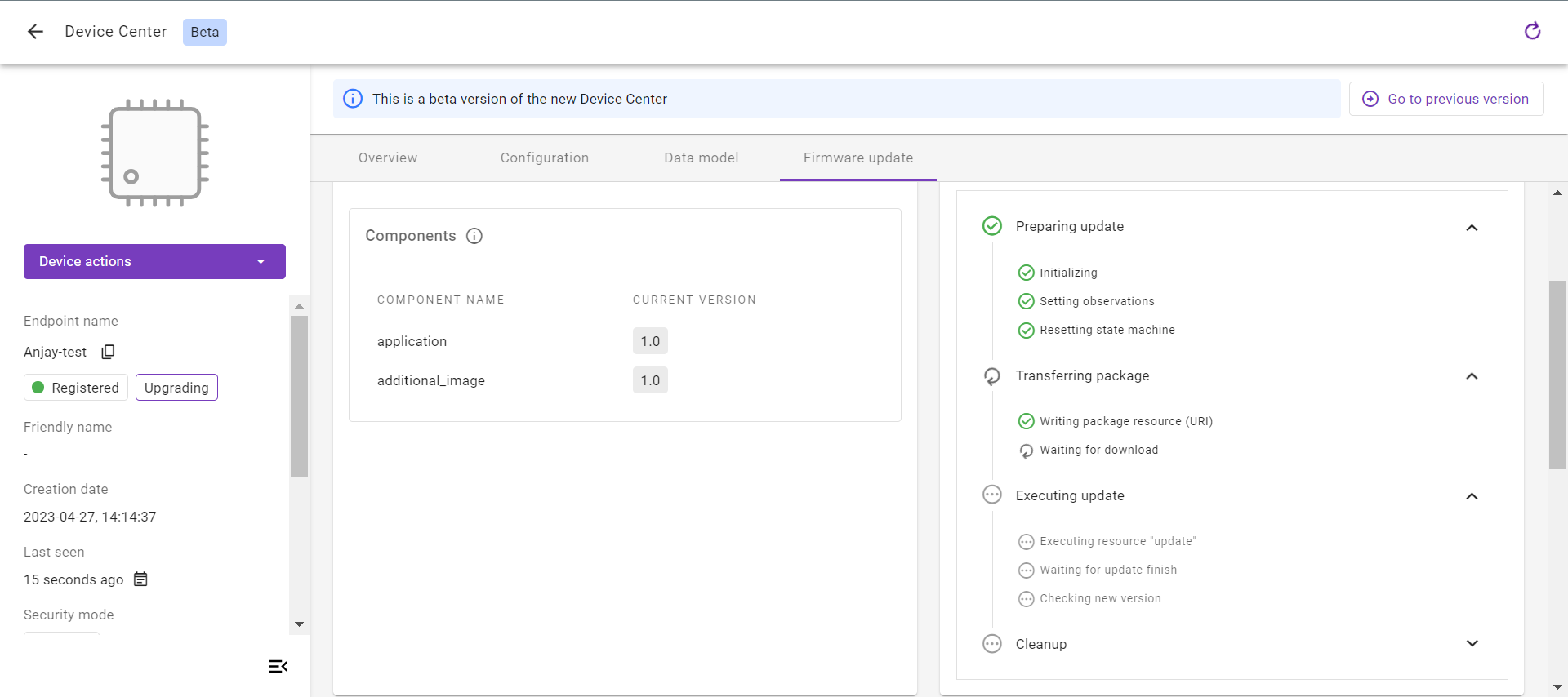Select the Data model tab

(x=701, y=158)
